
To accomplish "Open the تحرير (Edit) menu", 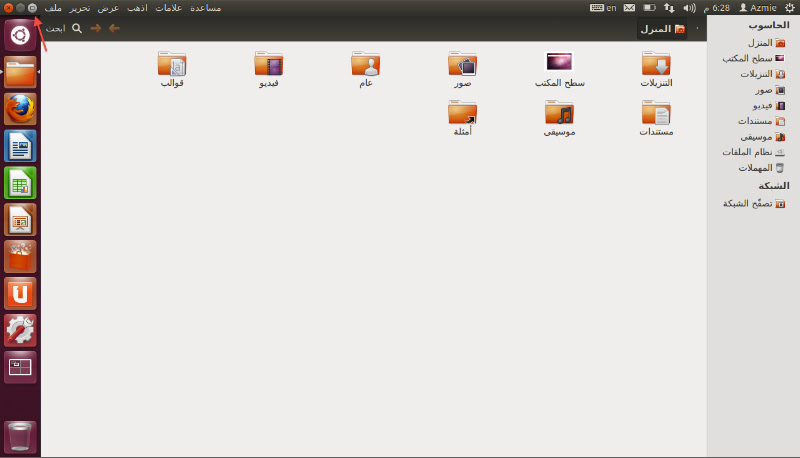I will coord(80,8).
